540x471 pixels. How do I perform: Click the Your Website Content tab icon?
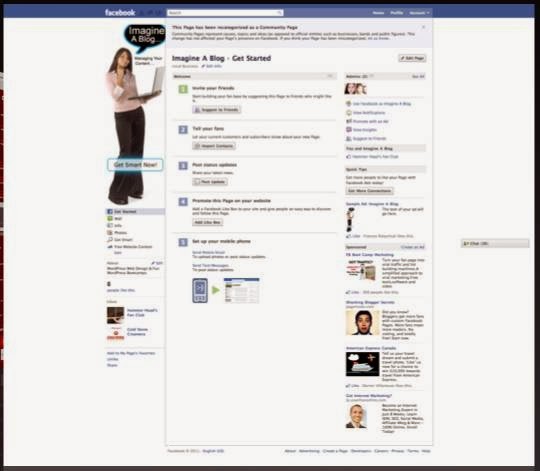[110, 247]
